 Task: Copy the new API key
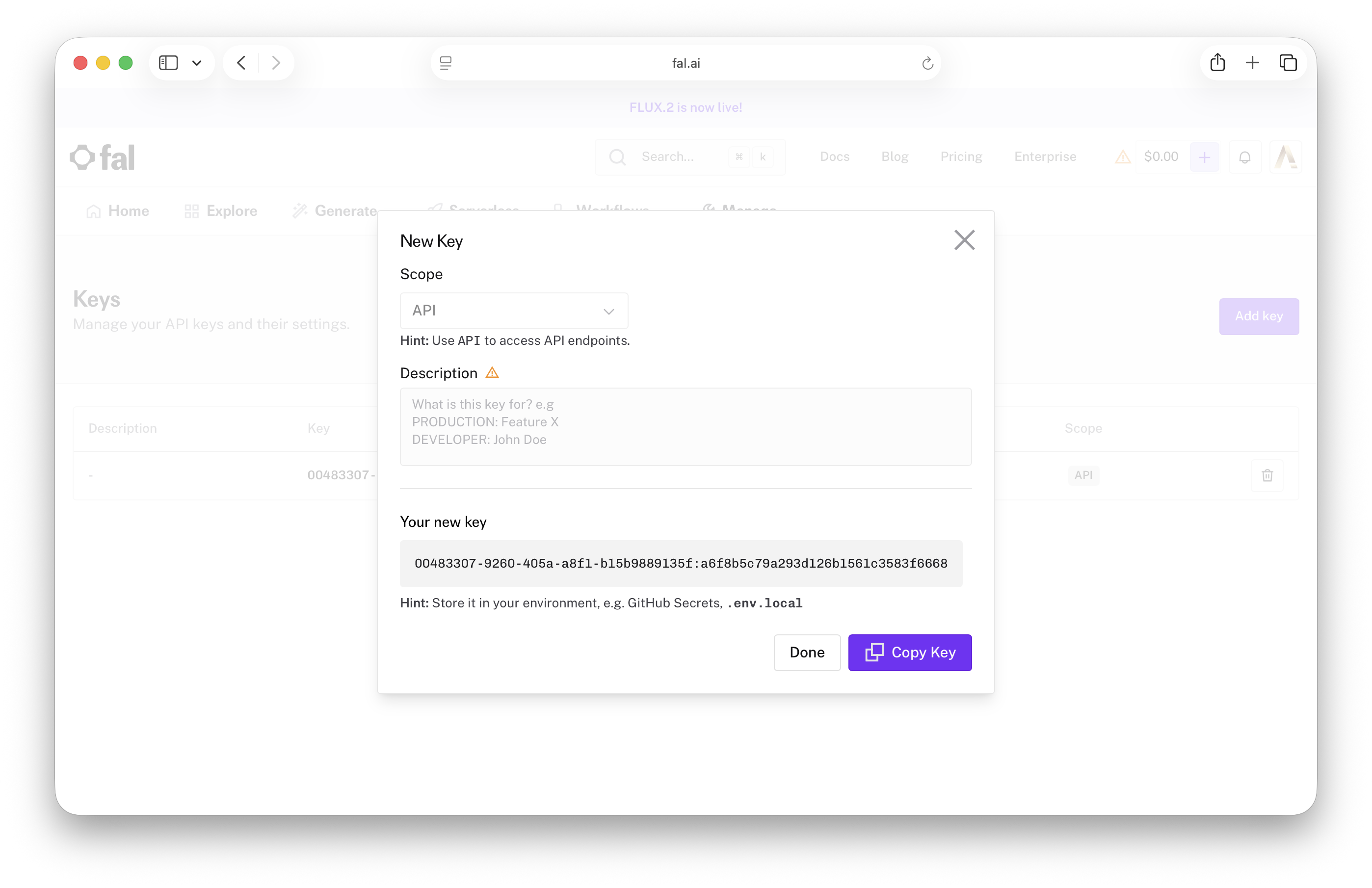coord(910,653)
